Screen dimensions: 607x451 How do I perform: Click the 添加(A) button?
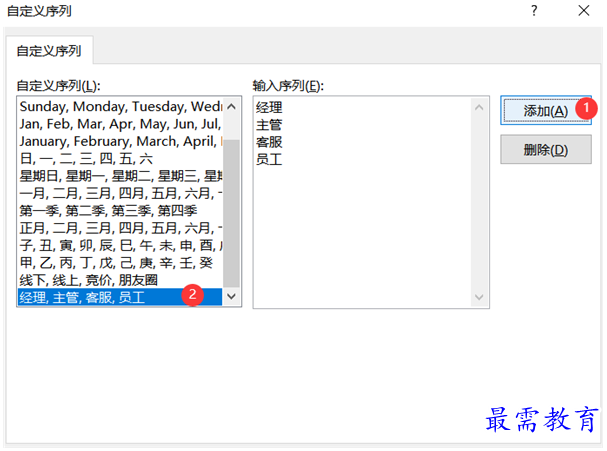click(x=545, y=110)
